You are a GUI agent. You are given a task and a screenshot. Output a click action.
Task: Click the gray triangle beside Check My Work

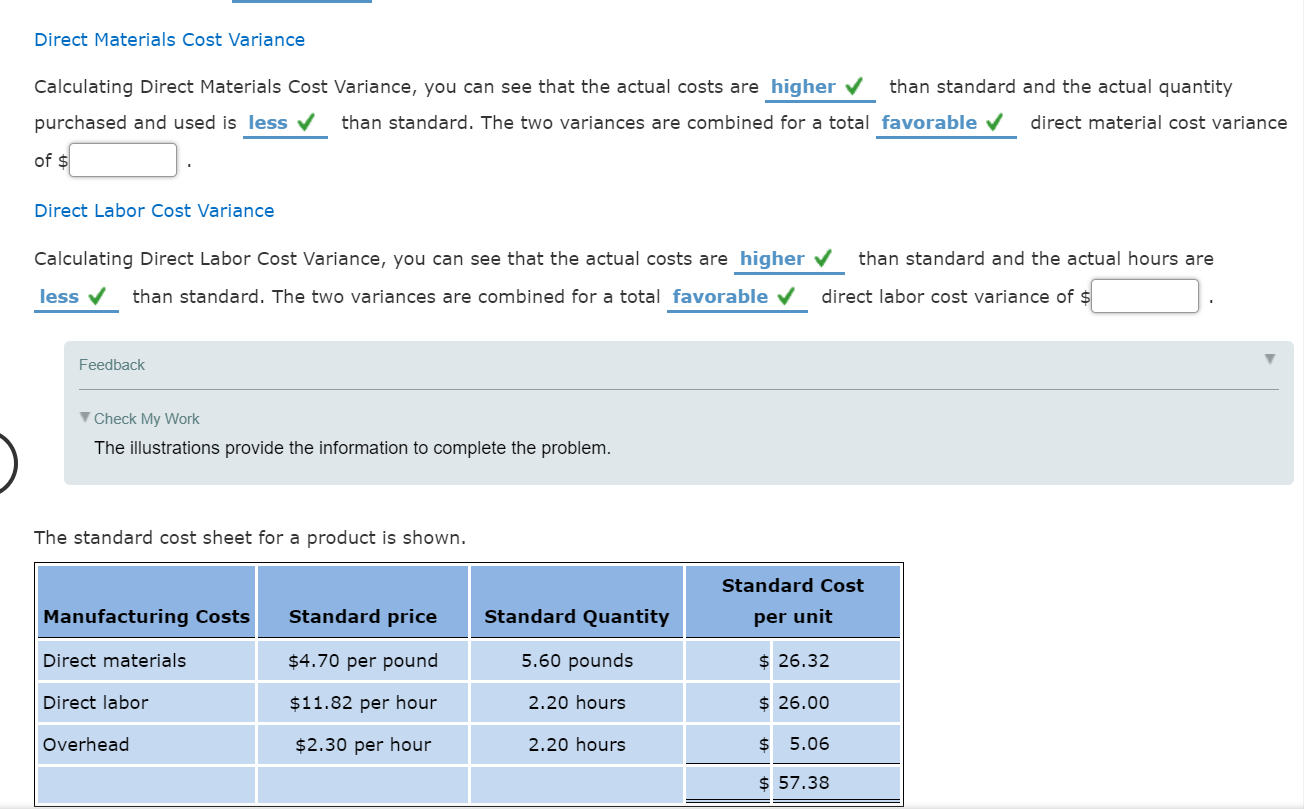[84, 418]
